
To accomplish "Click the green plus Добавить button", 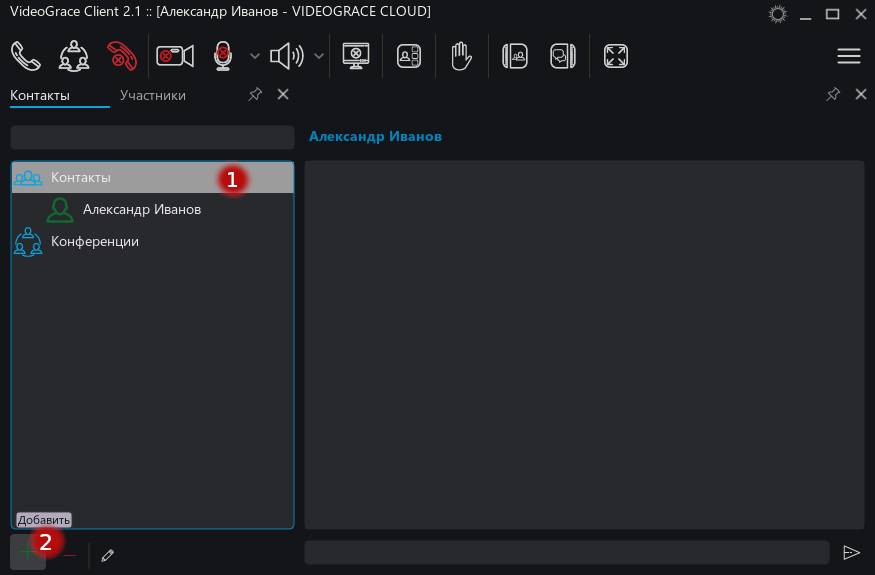I will tap(28, 553).
